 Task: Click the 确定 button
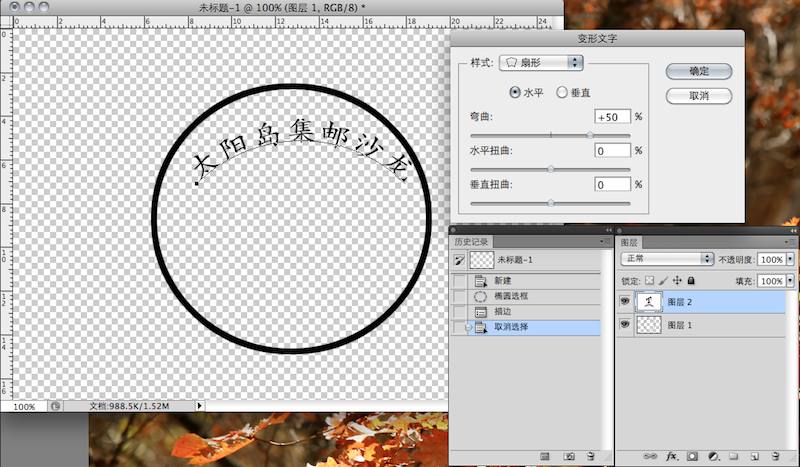[x=699, y=72]
